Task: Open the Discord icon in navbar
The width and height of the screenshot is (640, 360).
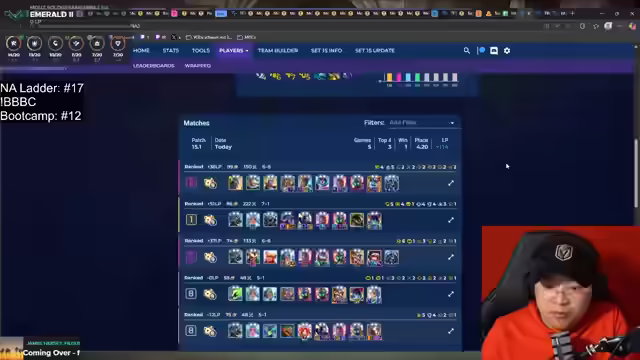Action: 494,51
